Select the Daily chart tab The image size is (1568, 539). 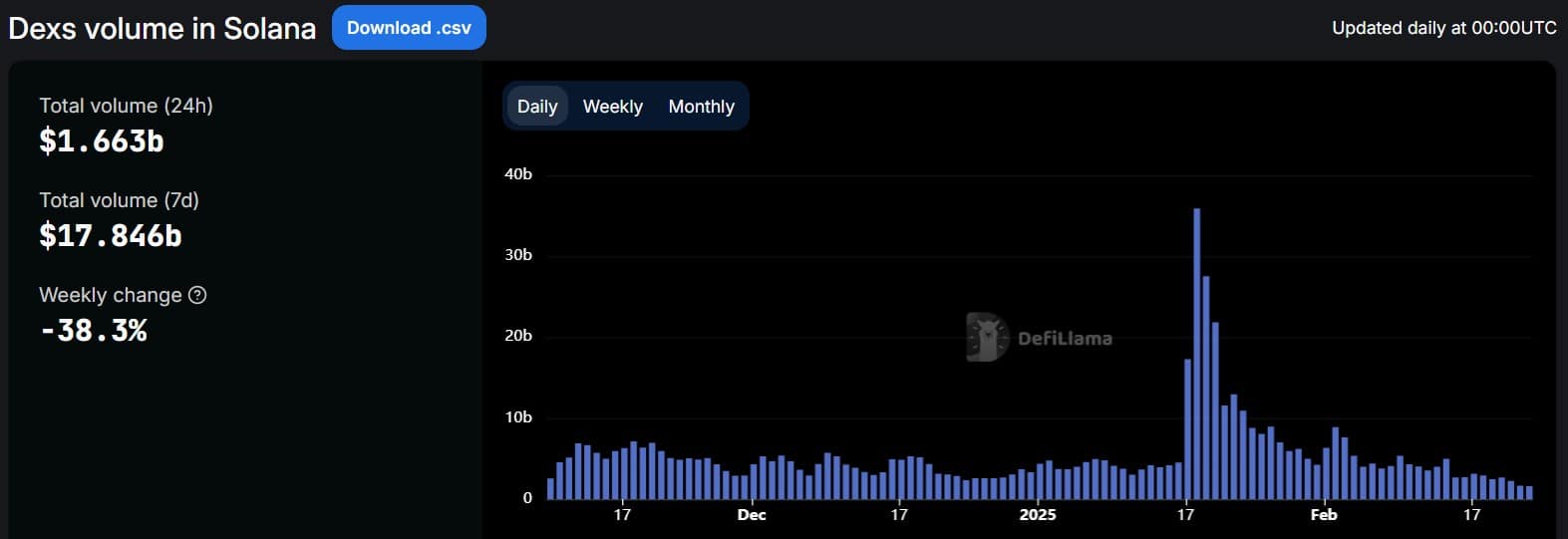(537, 107)
